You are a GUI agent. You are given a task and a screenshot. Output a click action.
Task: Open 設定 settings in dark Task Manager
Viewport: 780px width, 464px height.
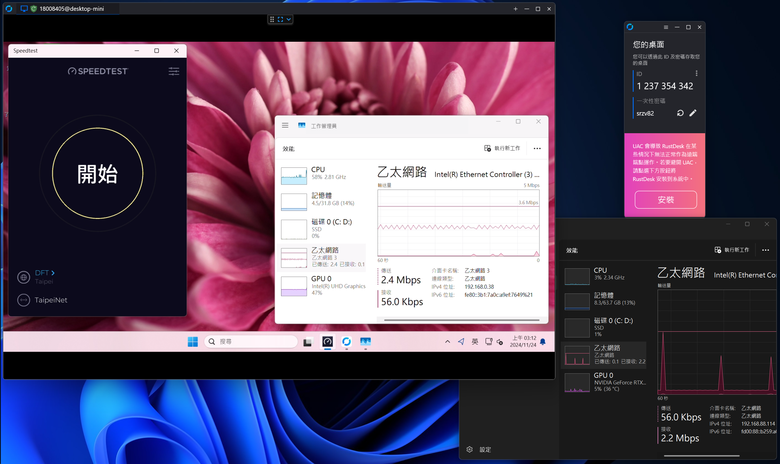[479, 450]
